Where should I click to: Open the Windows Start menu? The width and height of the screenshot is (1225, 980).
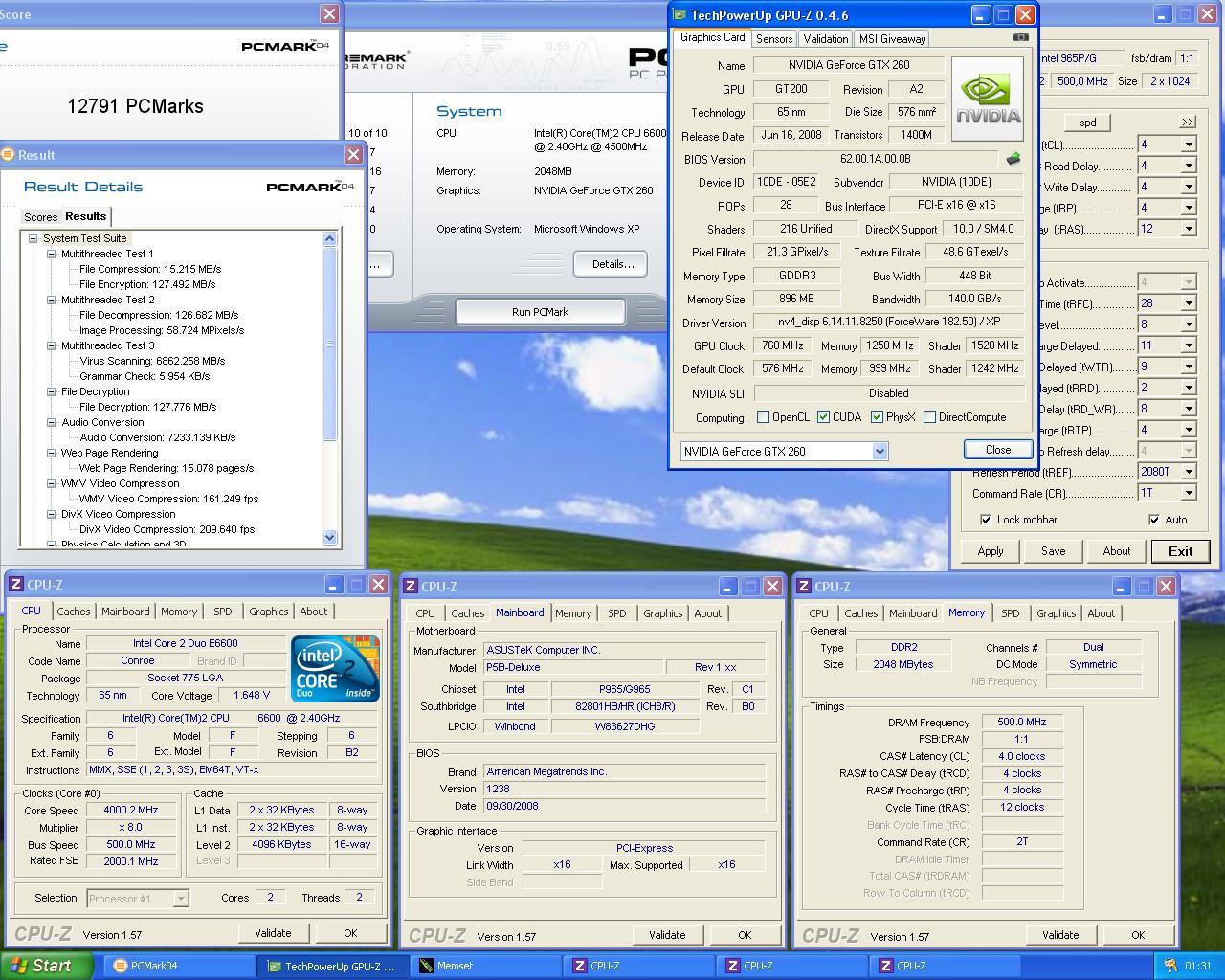[x=46, y=966]
